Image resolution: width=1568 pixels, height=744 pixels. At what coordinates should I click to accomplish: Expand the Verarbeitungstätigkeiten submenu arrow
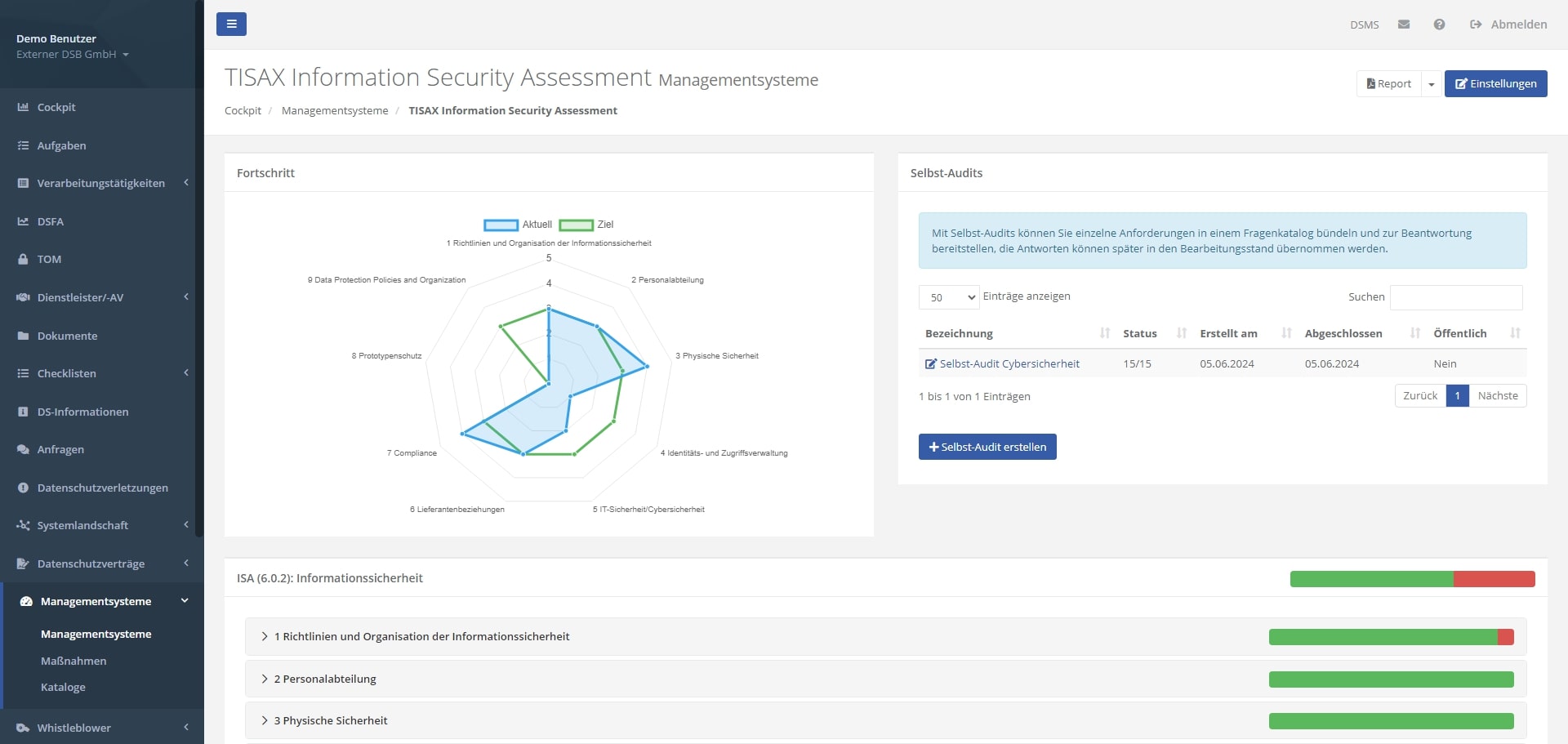coord(186,183)
